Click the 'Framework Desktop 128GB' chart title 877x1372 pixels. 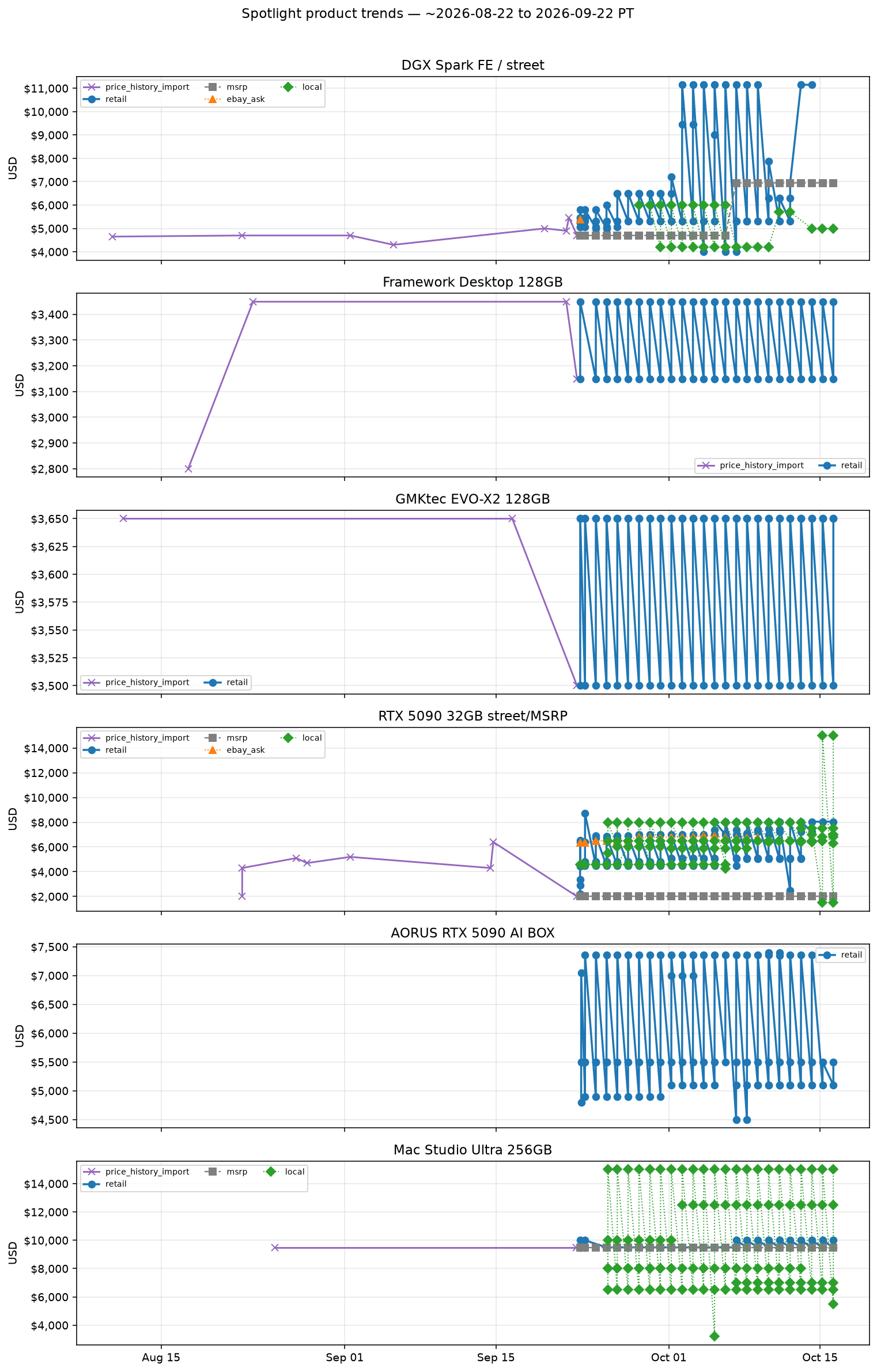pyautogui.click(x=472, y=282)
